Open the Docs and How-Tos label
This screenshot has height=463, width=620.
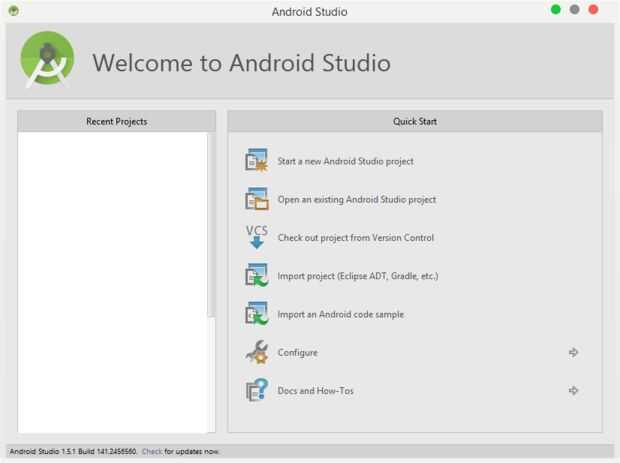(x=315, y=391)
